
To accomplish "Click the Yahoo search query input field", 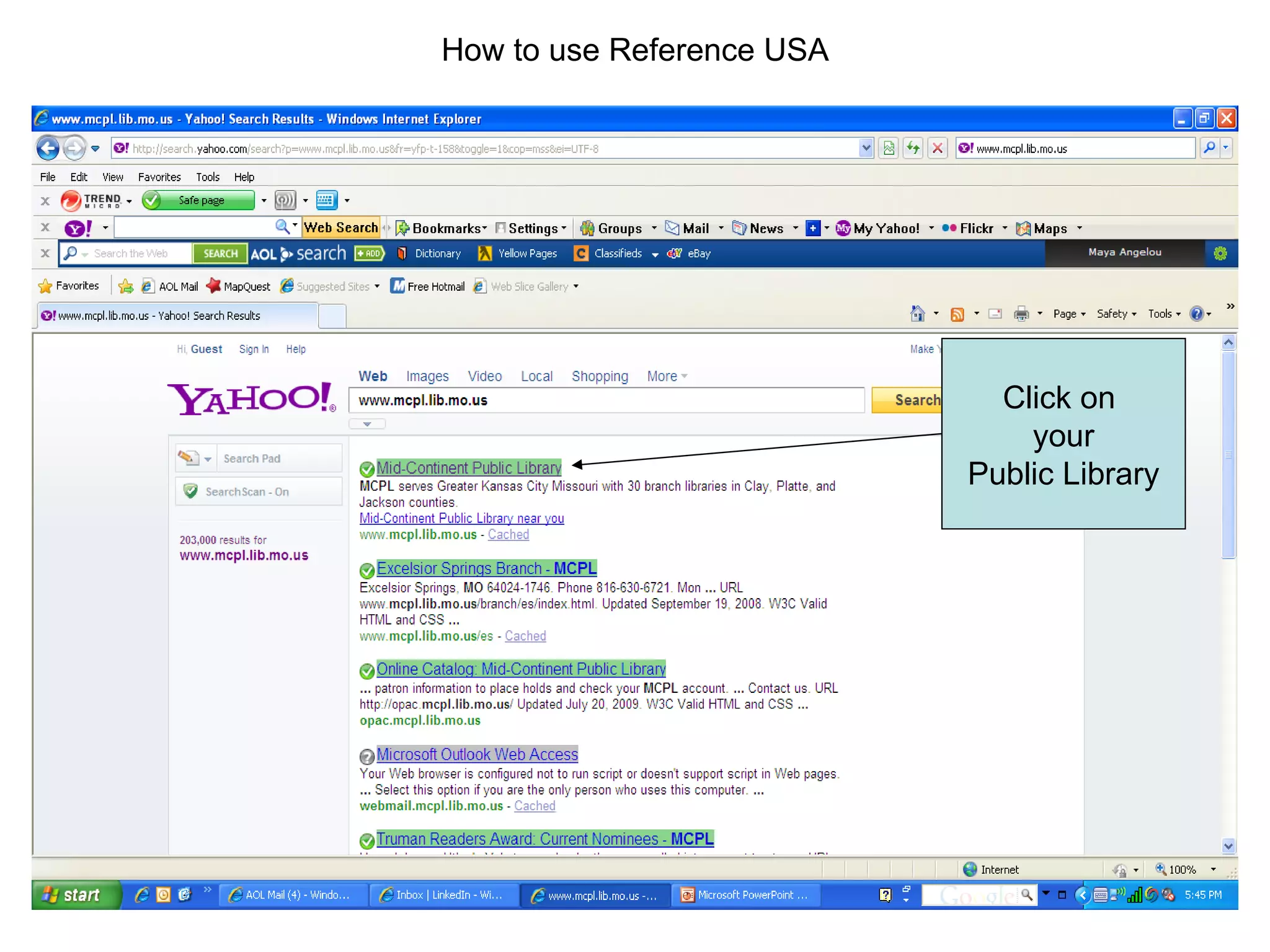I will (x=606, y=400).
